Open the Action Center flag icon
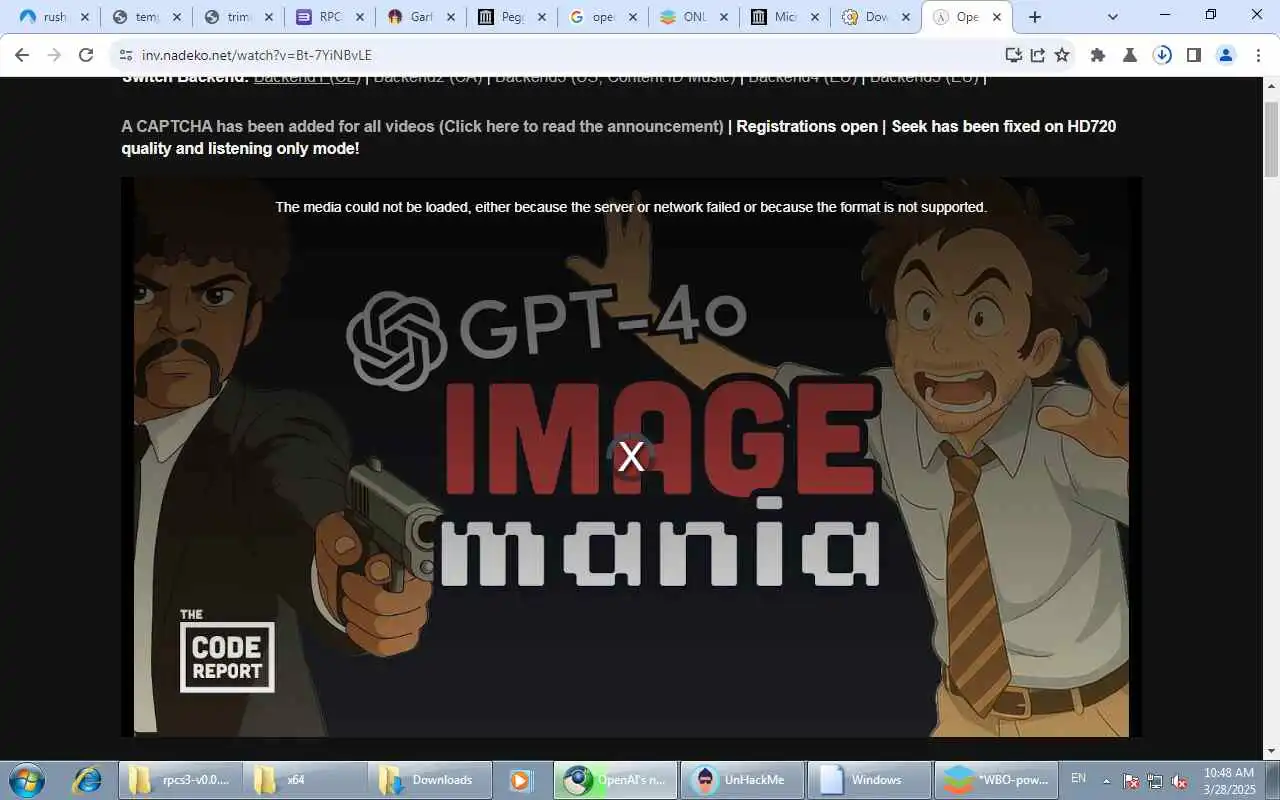The height and width of the screenshot is (800, 1280). 1131,781
